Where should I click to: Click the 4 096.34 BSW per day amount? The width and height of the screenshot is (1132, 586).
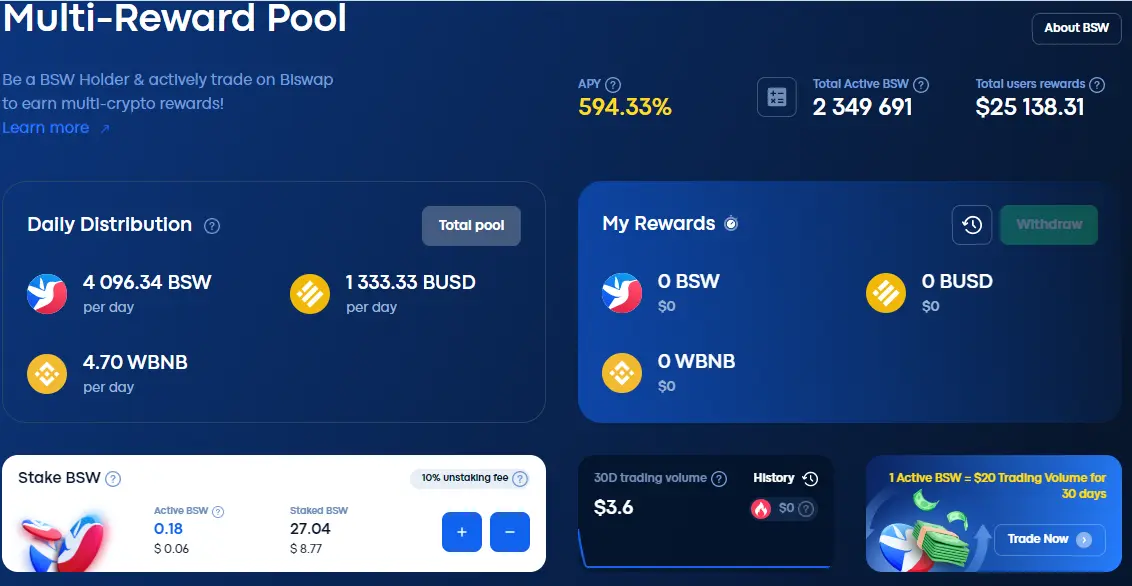147,282
